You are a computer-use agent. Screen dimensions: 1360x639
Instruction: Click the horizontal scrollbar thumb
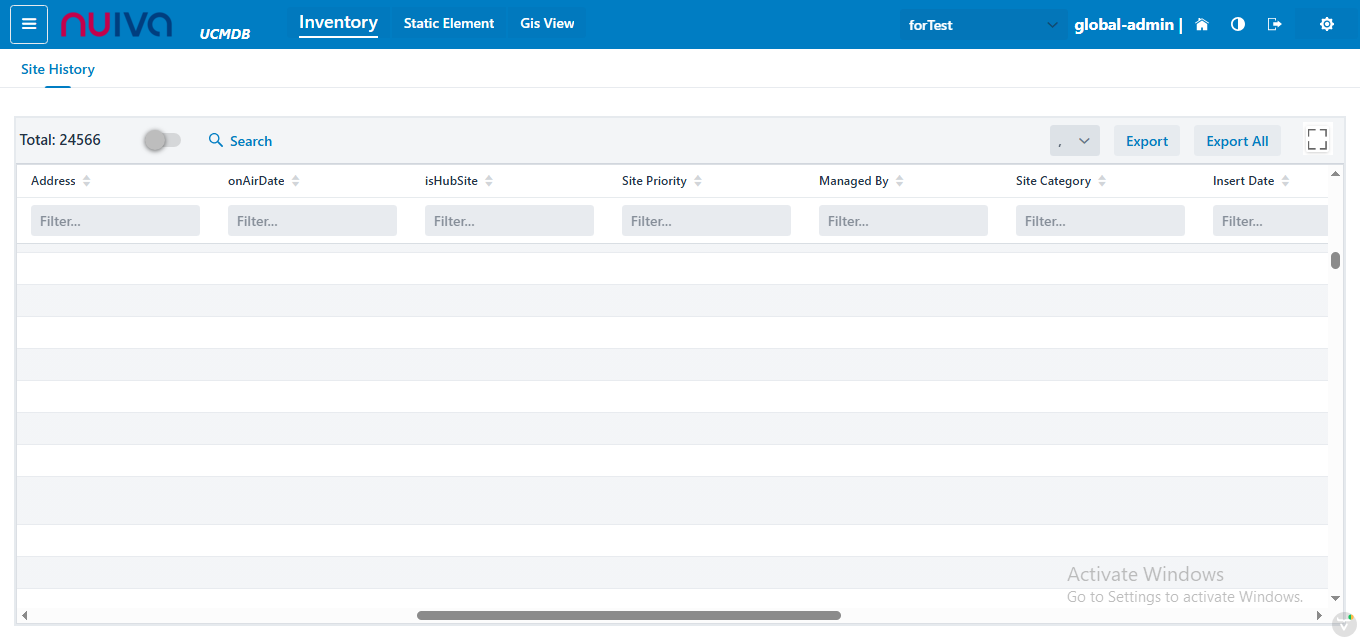click(x=628, y=616)
